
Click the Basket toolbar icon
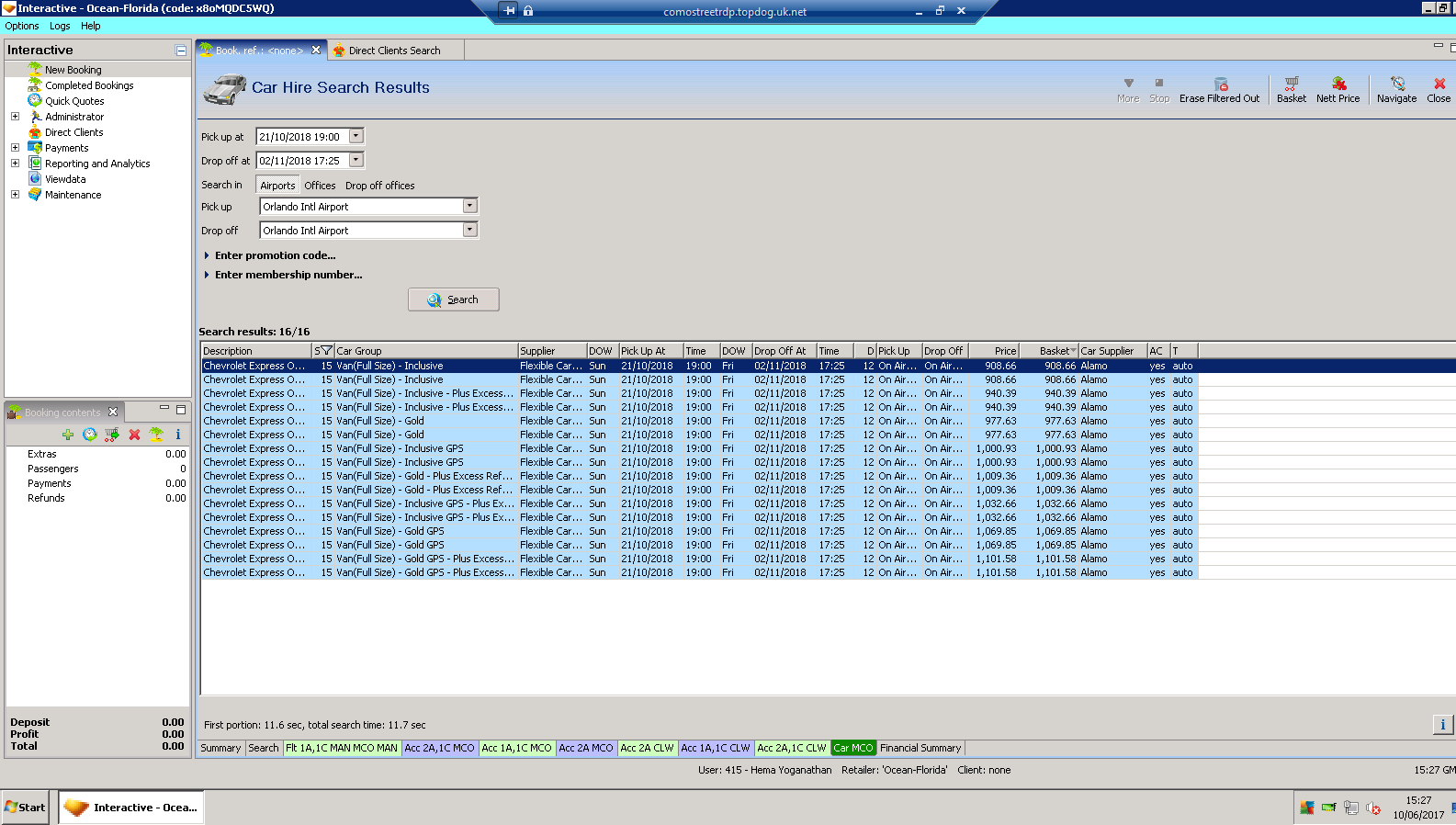point(1291,89)
